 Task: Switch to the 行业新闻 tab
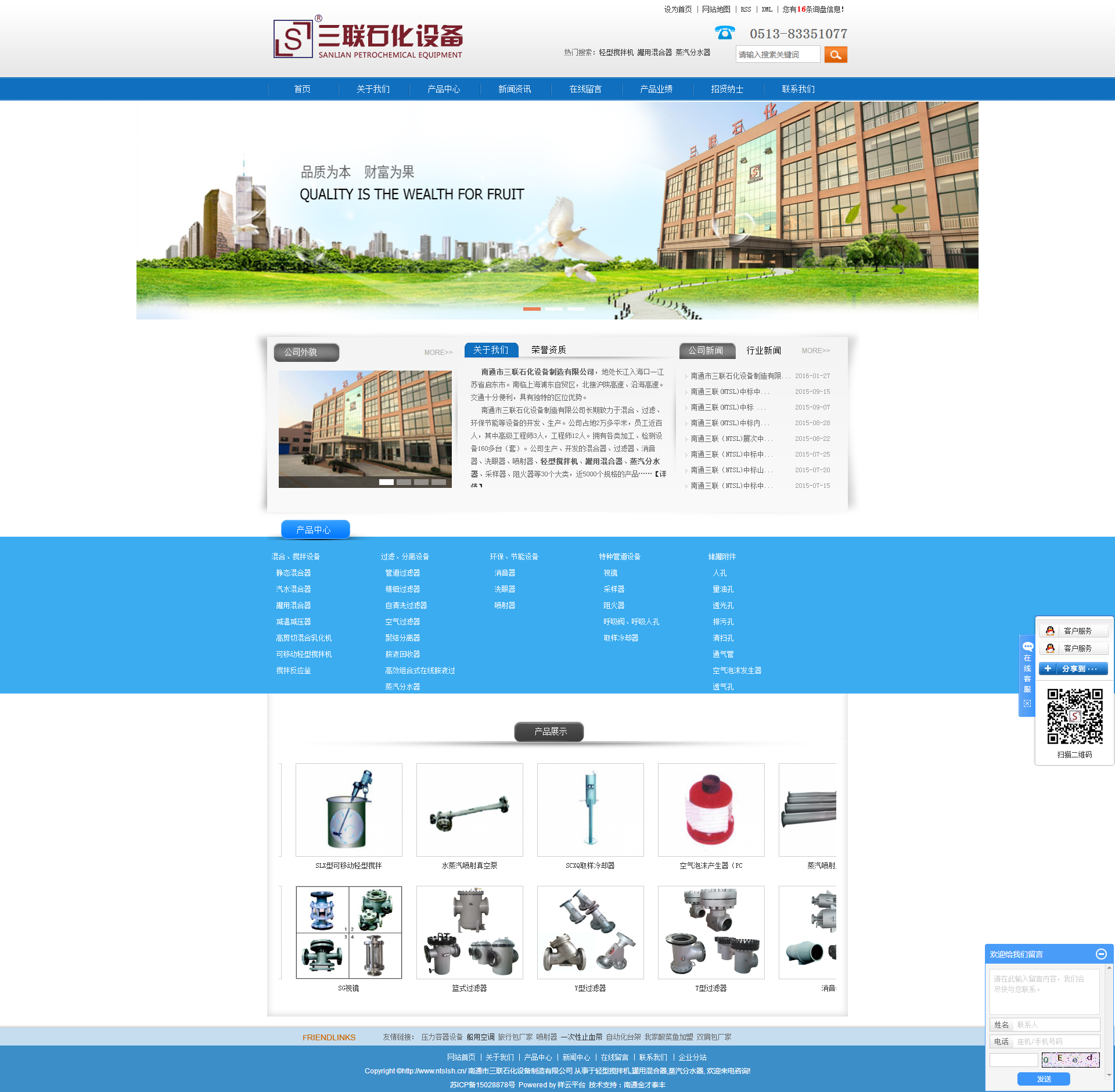[x=763, y=350]
